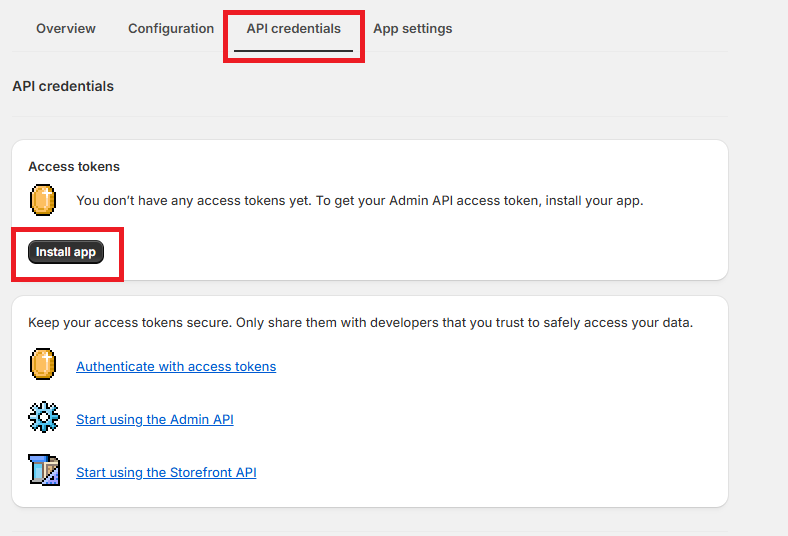Click the gear icon beside Admin API link

43,418
